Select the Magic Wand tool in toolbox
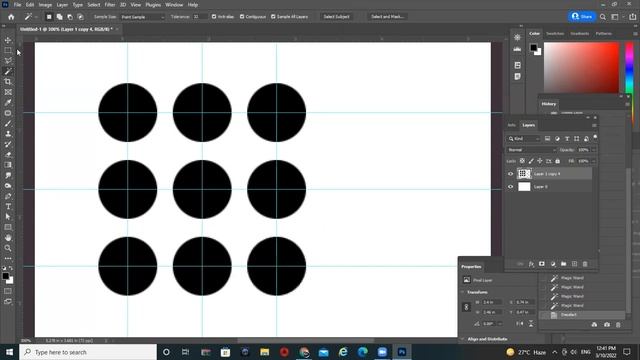Image resolution: width=640 pixels, height=360 pixels. (x=8, y=71)
